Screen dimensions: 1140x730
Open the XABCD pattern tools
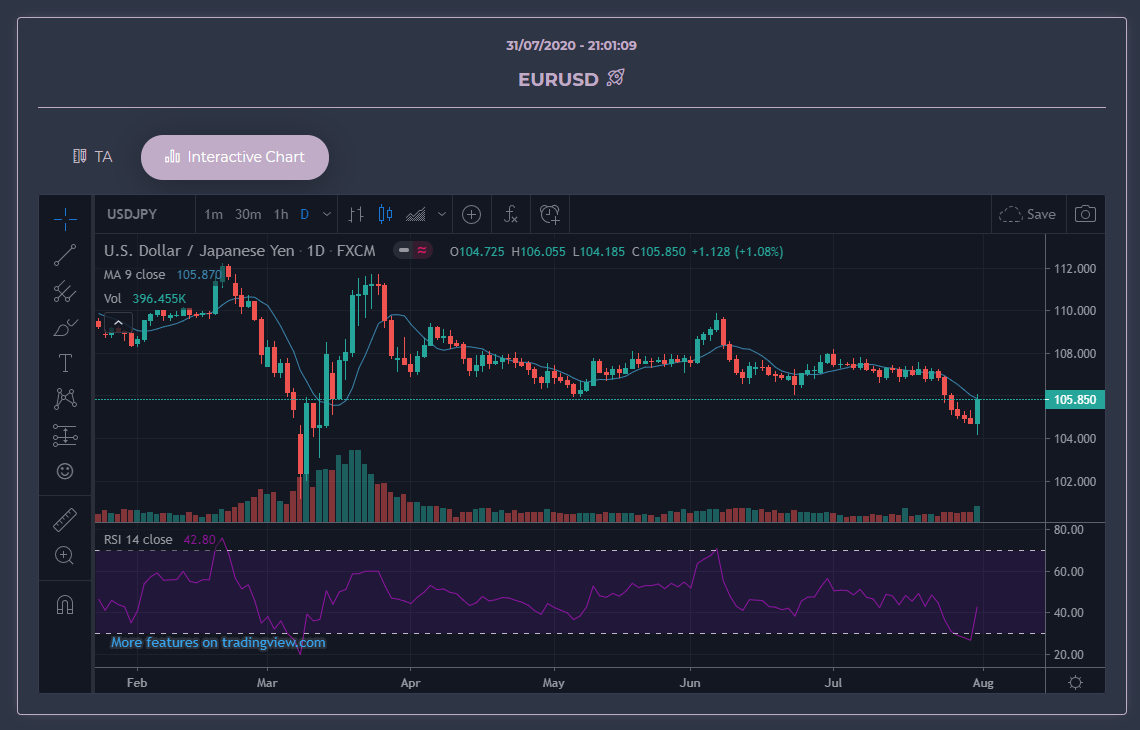(64, 398)
